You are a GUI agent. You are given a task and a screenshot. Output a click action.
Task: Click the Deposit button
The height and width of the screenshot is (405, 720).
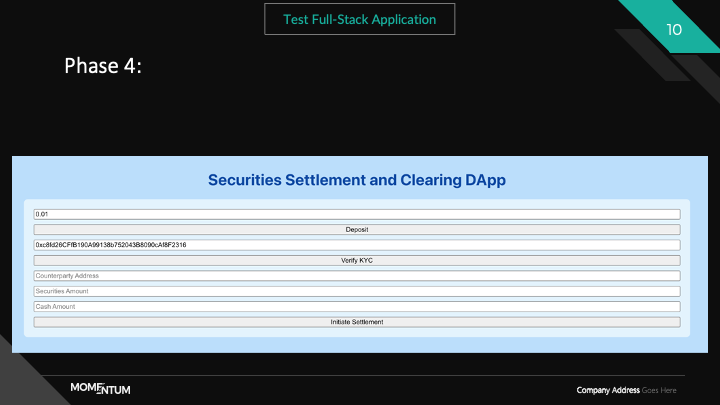tap(357, 229)
